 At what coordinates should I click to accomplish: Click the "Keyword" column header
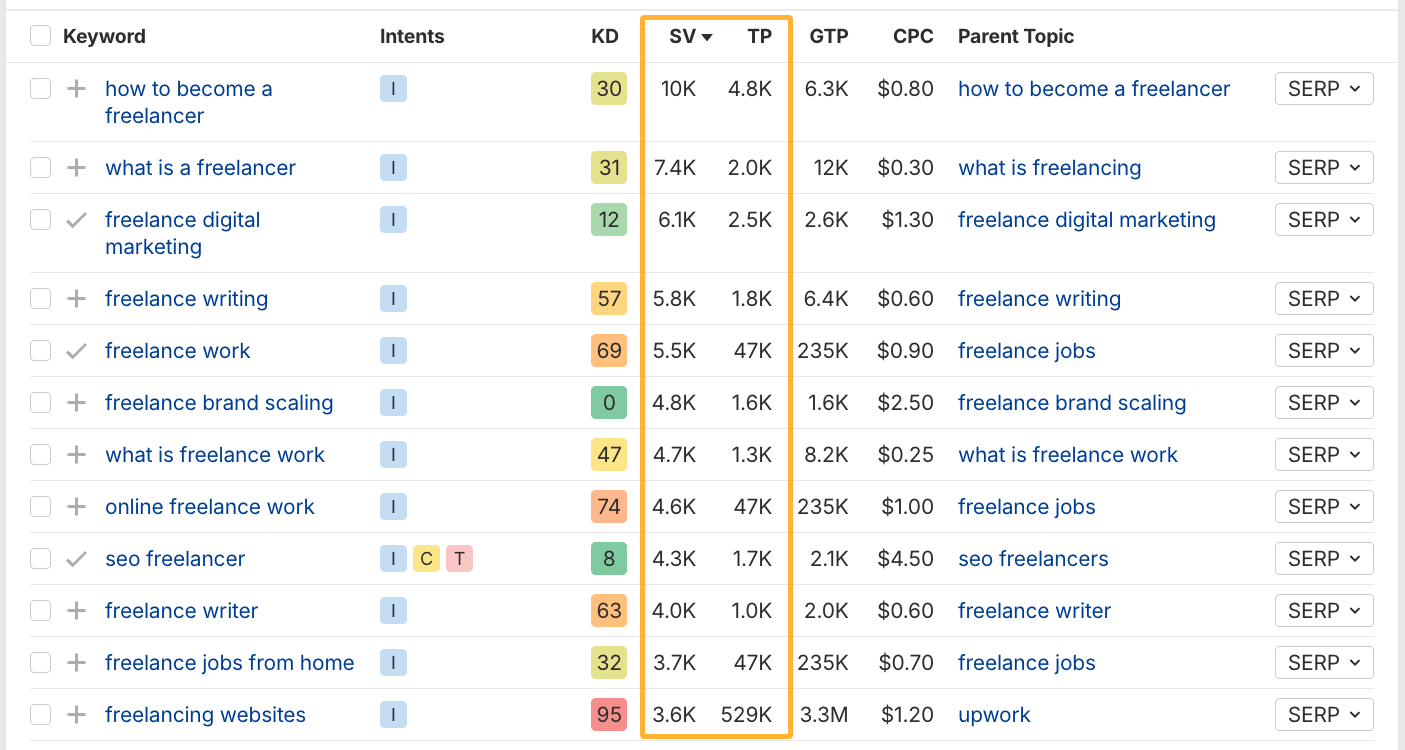coord(104,36)
